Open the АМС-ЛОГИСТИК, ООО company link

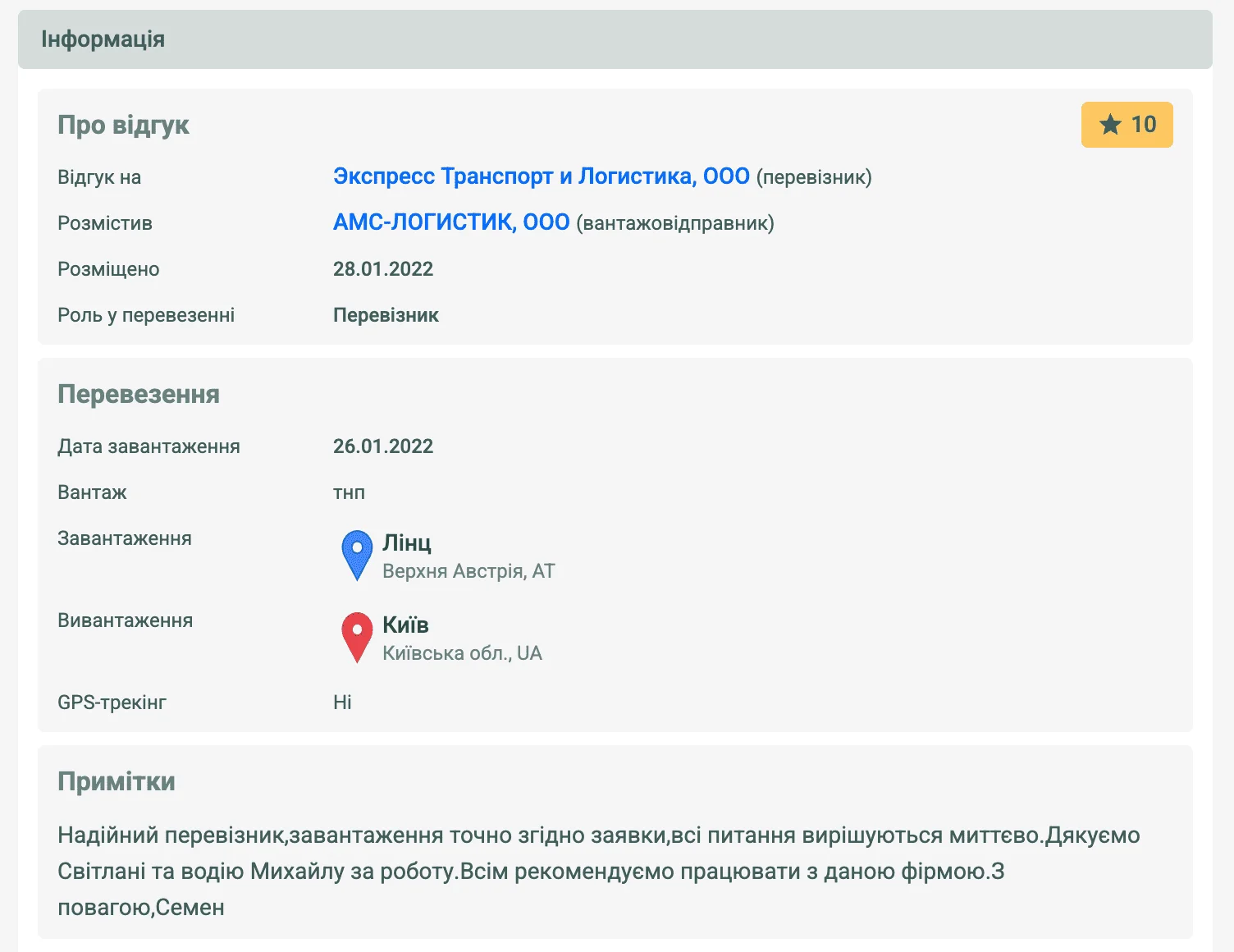[450, 222]
